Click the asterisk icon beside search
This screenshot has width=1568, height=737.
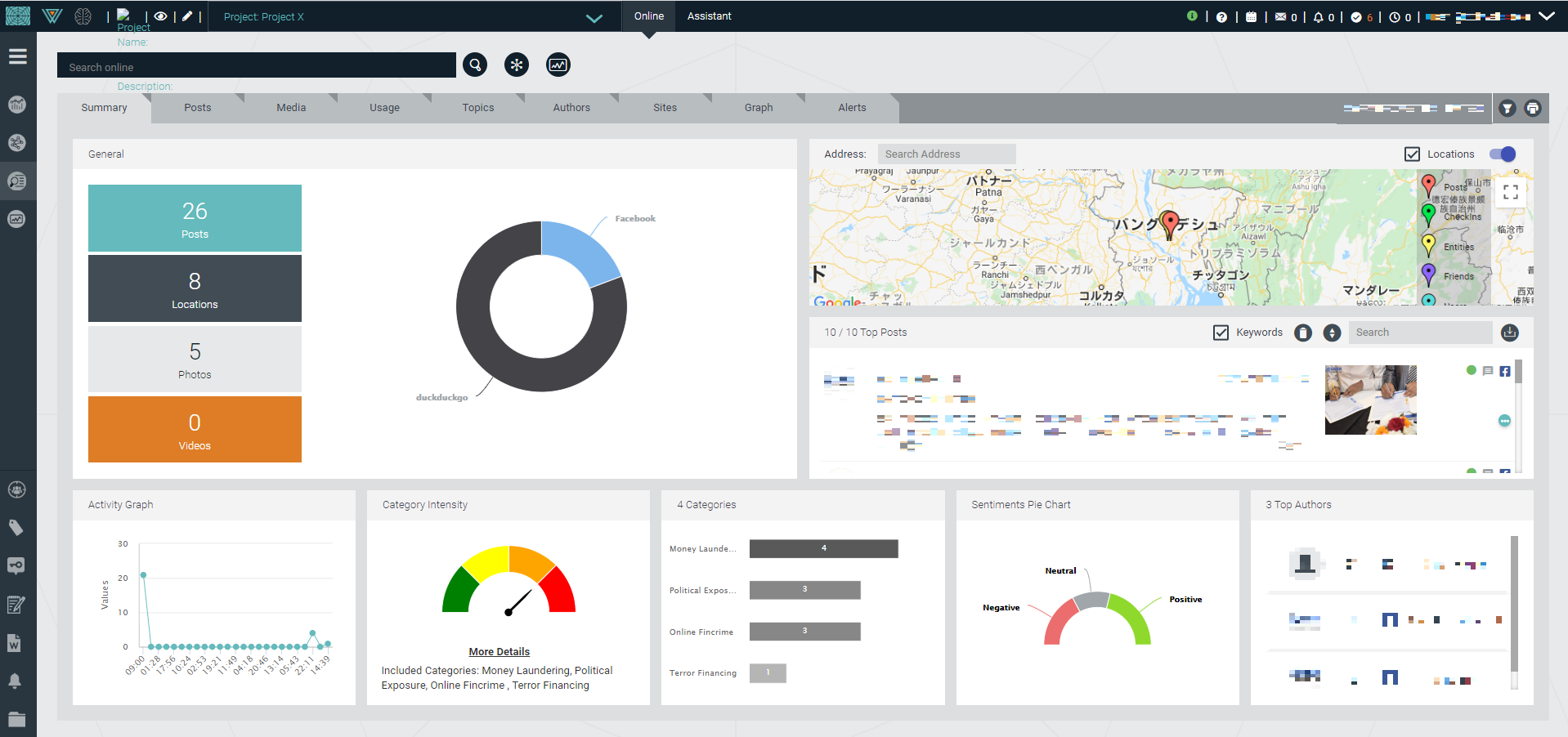point(517,65)
